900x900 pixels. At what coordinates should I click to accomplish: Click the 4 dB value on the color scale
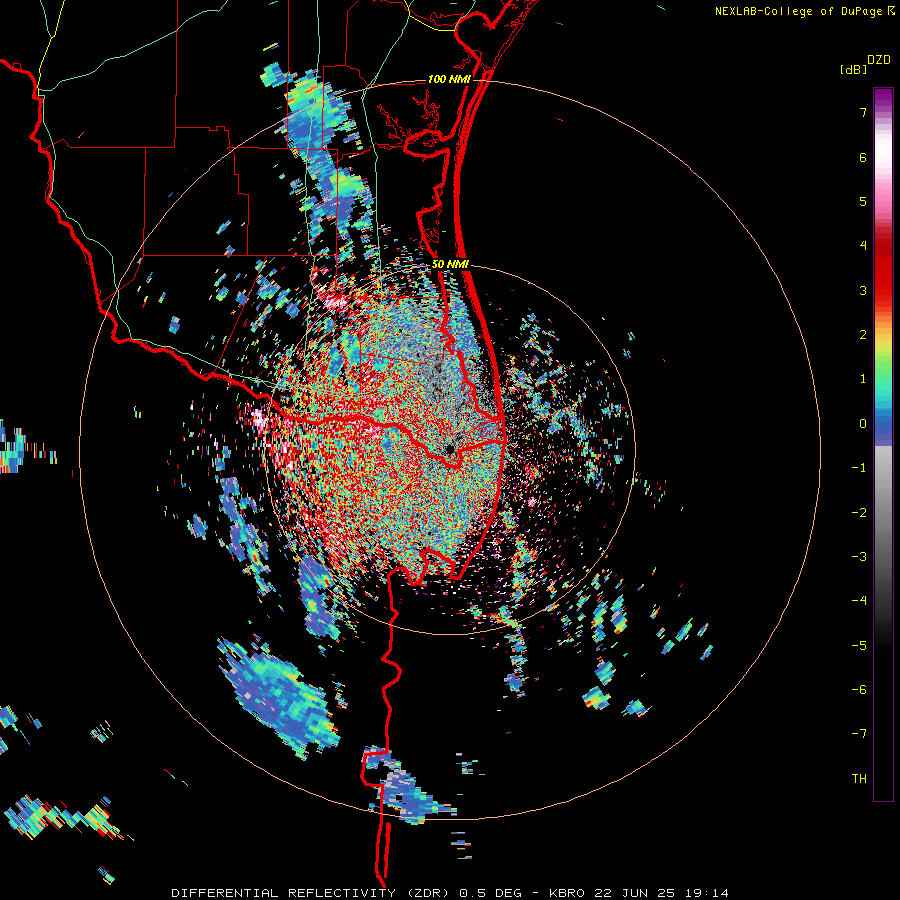863,246
